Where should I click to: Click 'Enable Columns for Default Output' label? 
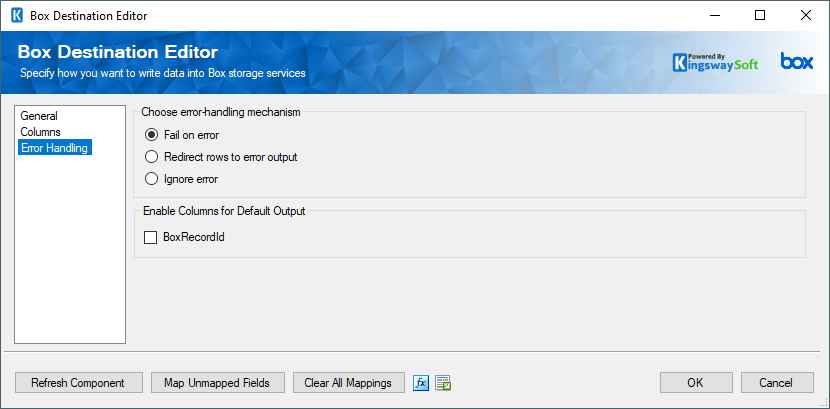(223, 211)
